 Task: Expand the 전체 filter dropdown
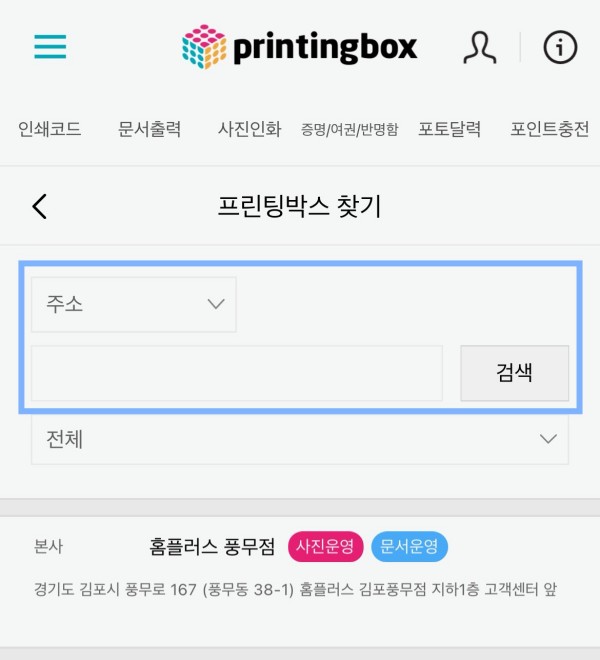point(300,439)
